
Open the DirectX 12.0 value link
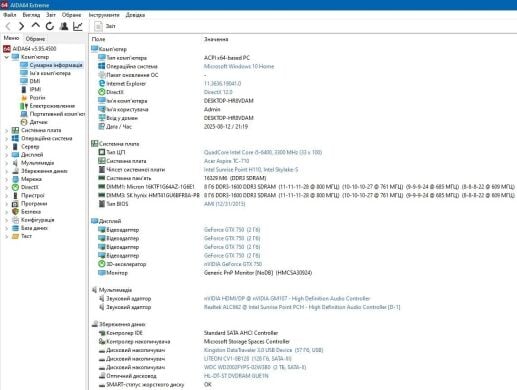[x=218, y=92]
